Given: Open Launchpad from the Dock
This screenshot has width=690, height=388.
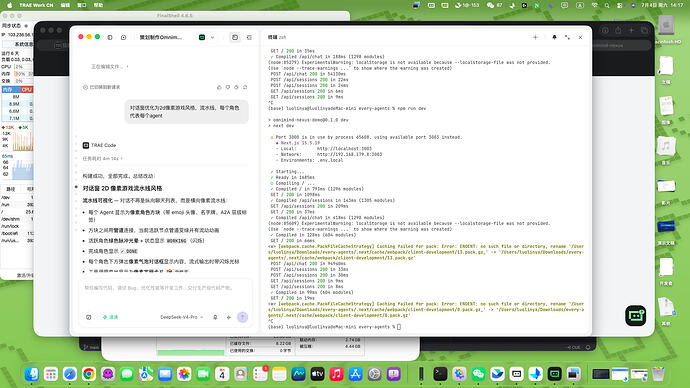Looking at the screenshot, I should coord(51,374).
